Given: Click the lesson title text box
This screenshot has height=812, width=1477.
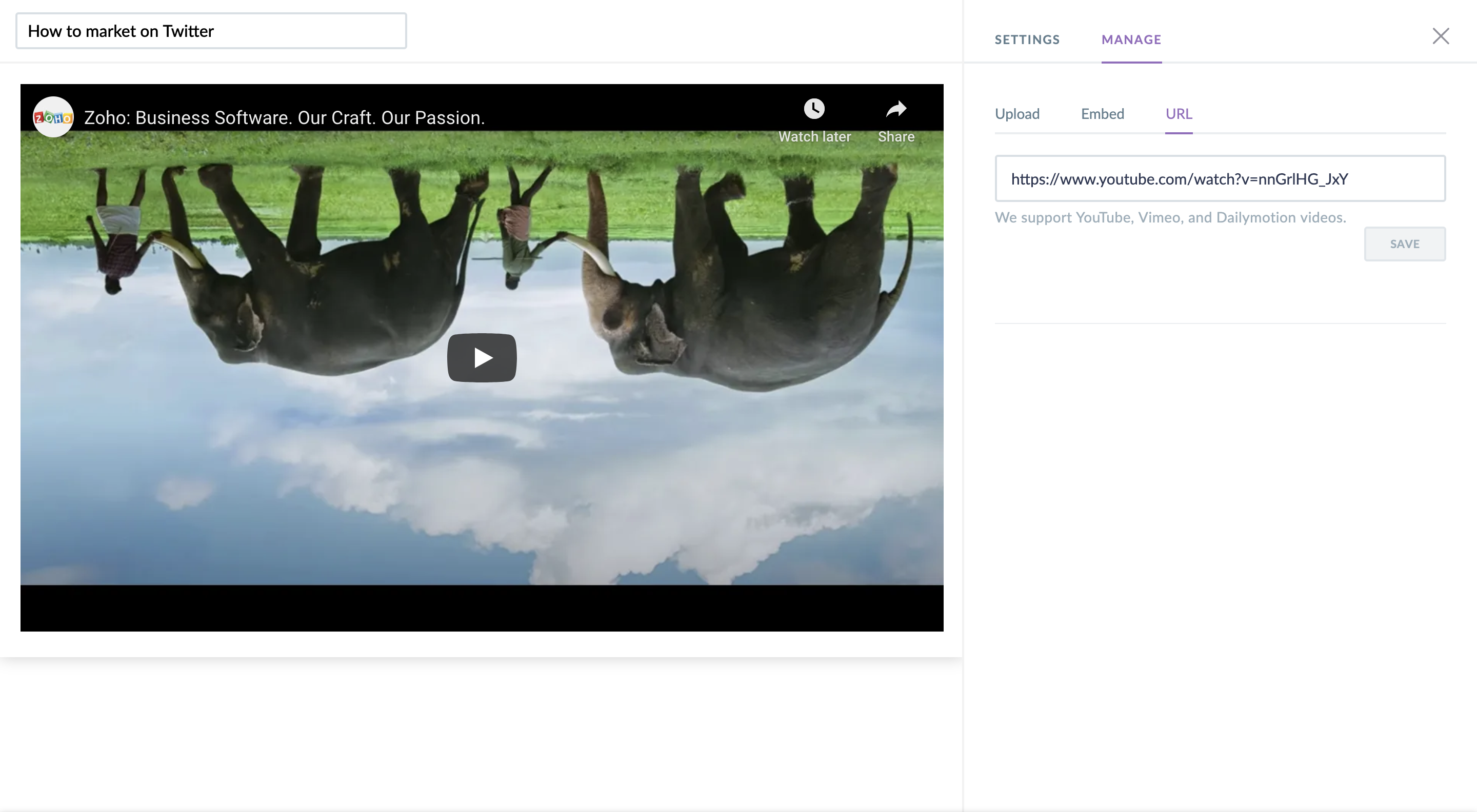Looking at the screenshot, I should [x=211, y=31].
